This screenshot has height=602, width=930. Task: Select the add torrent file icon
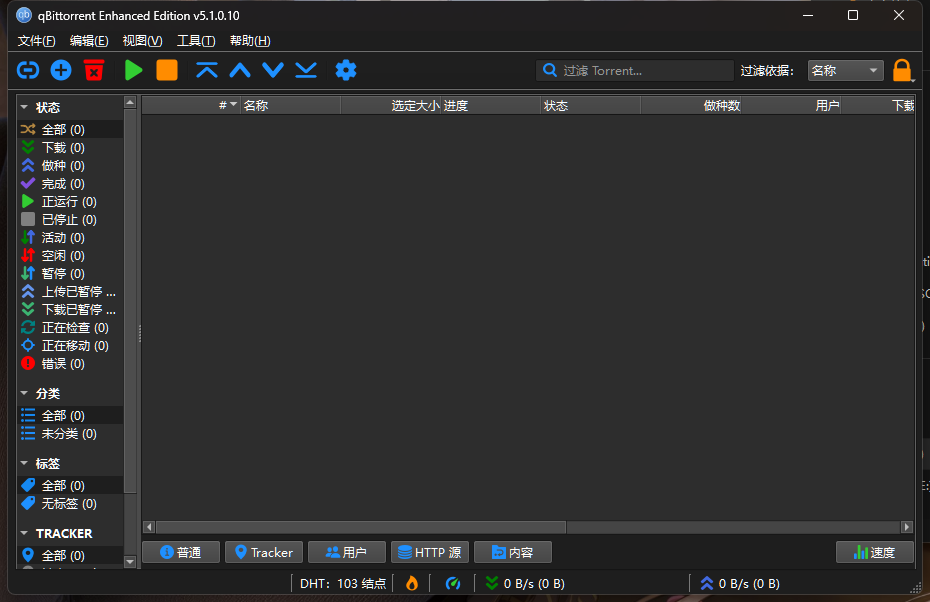(61, 70)
